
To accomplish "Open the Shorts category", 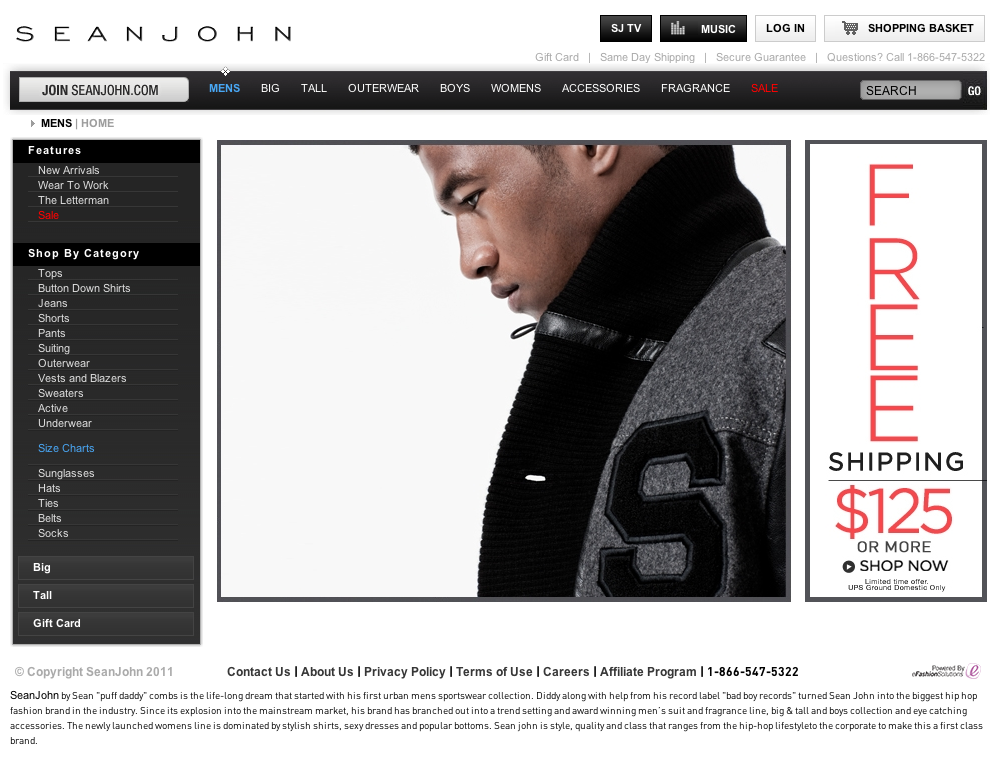I will (x=53, y=318).
